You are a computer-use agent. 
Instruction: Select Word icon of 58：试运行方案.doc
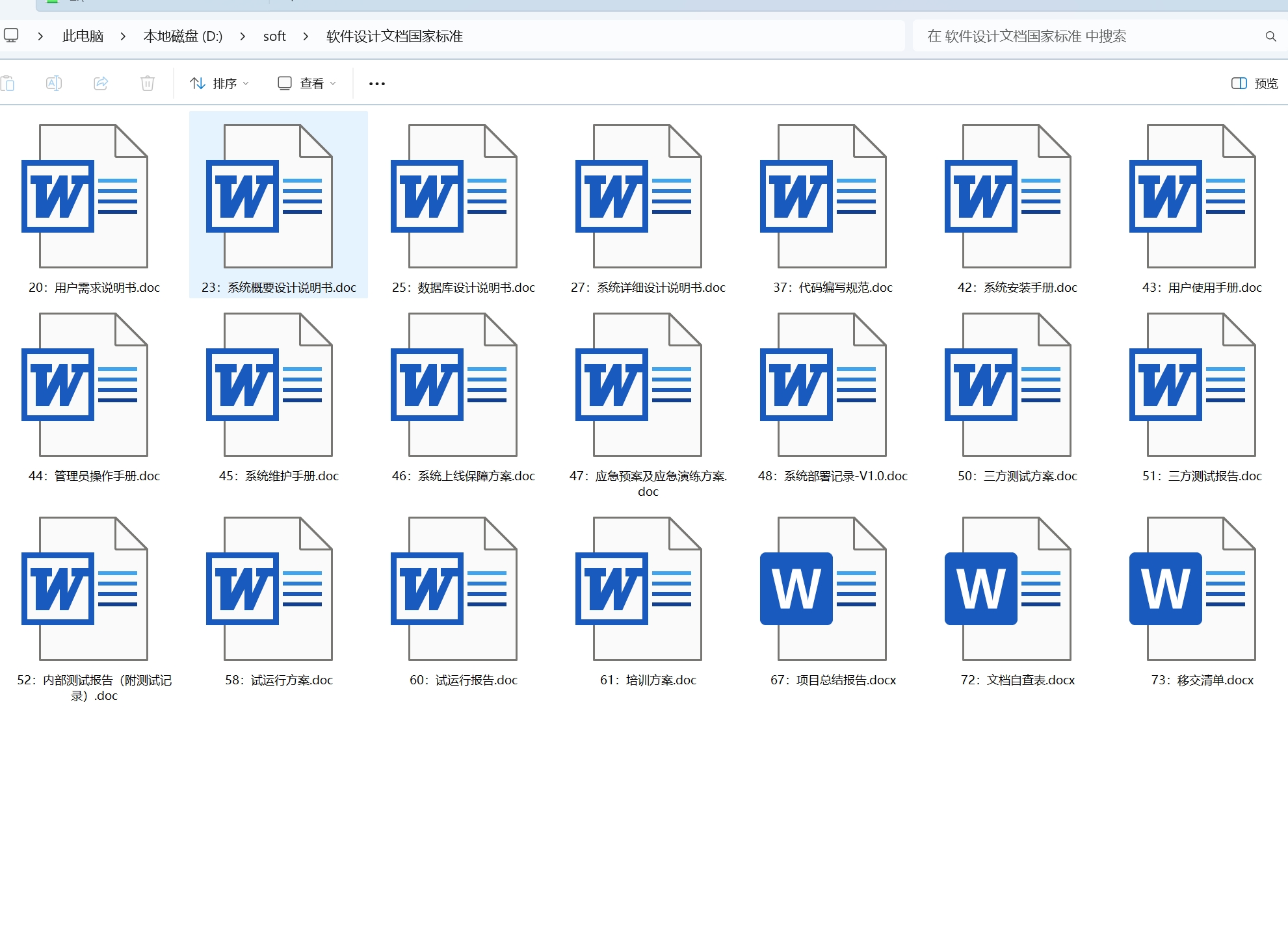[x=270, y=589]
